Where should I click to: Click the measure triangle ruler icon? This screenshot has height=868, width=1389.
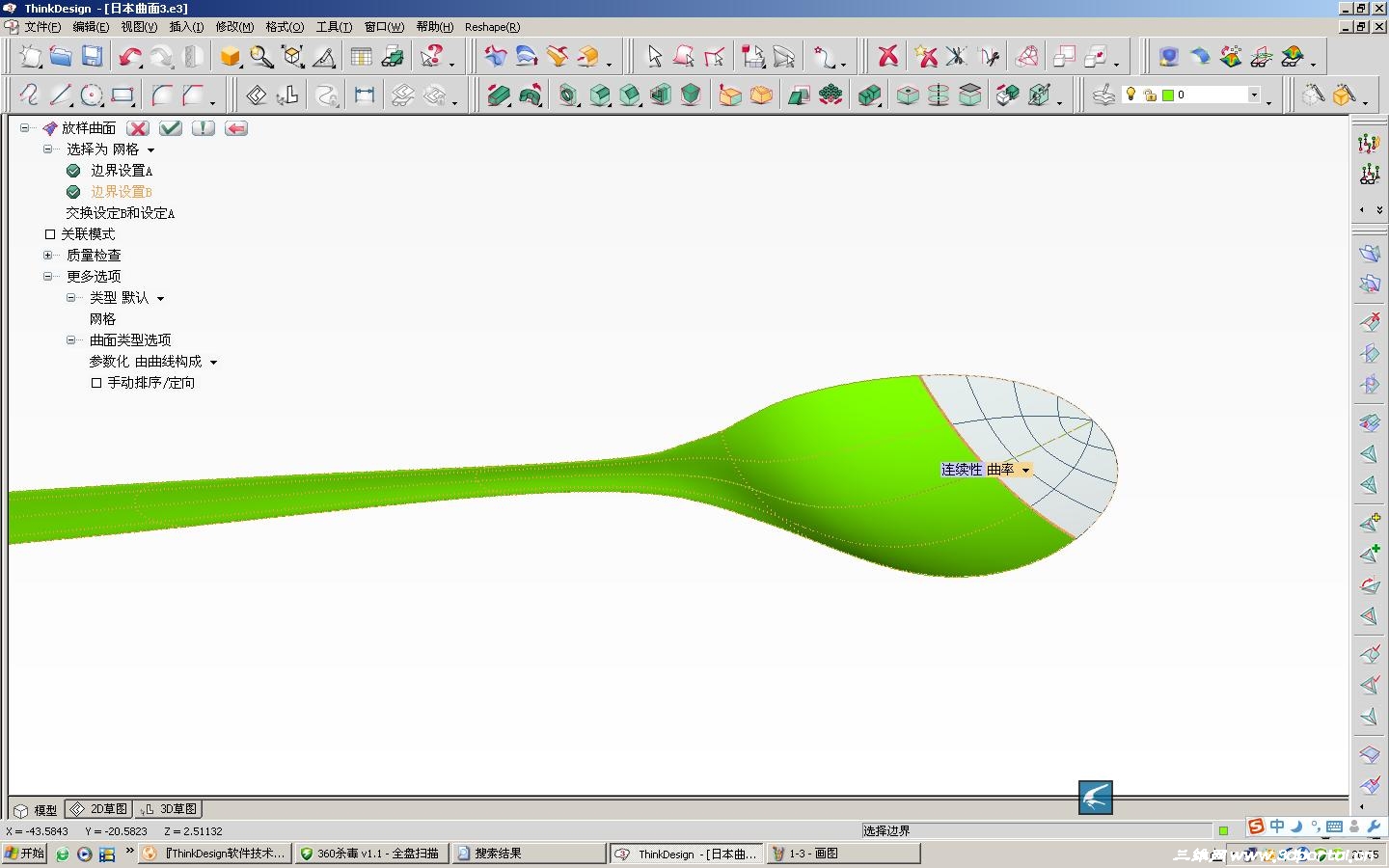tap(324, 57)
